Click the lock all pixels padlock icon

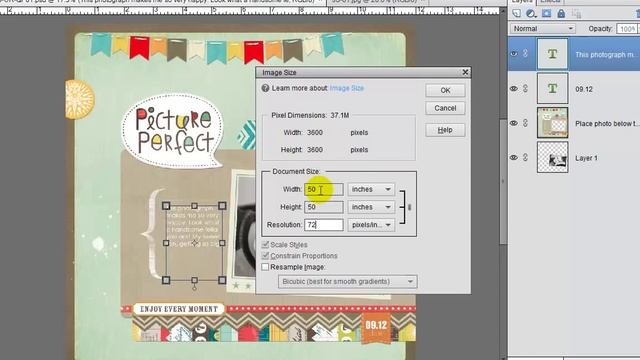561,13
